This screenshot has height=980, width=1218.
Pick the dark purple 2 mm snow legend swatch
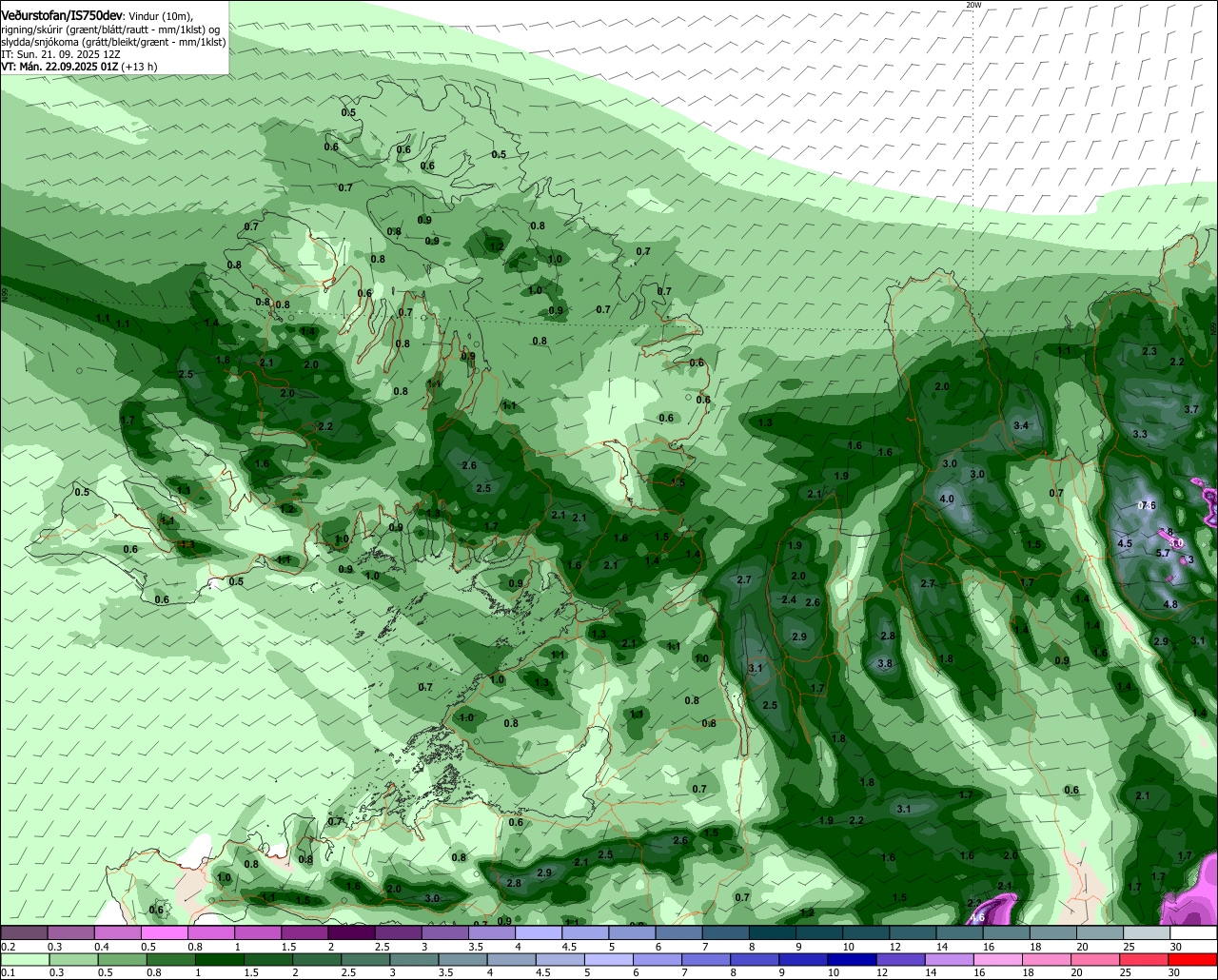pos(350,932)
